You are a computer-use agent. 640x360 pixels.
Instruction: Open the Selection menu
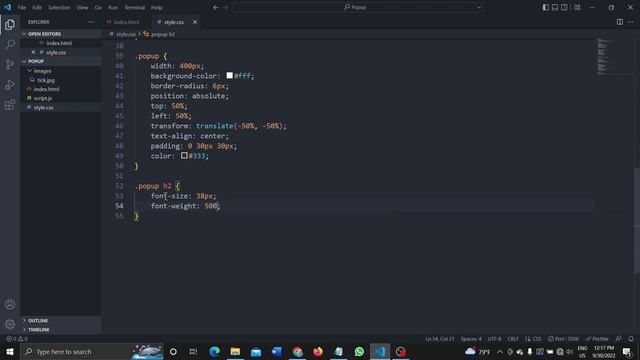click(x=59, y=7)
